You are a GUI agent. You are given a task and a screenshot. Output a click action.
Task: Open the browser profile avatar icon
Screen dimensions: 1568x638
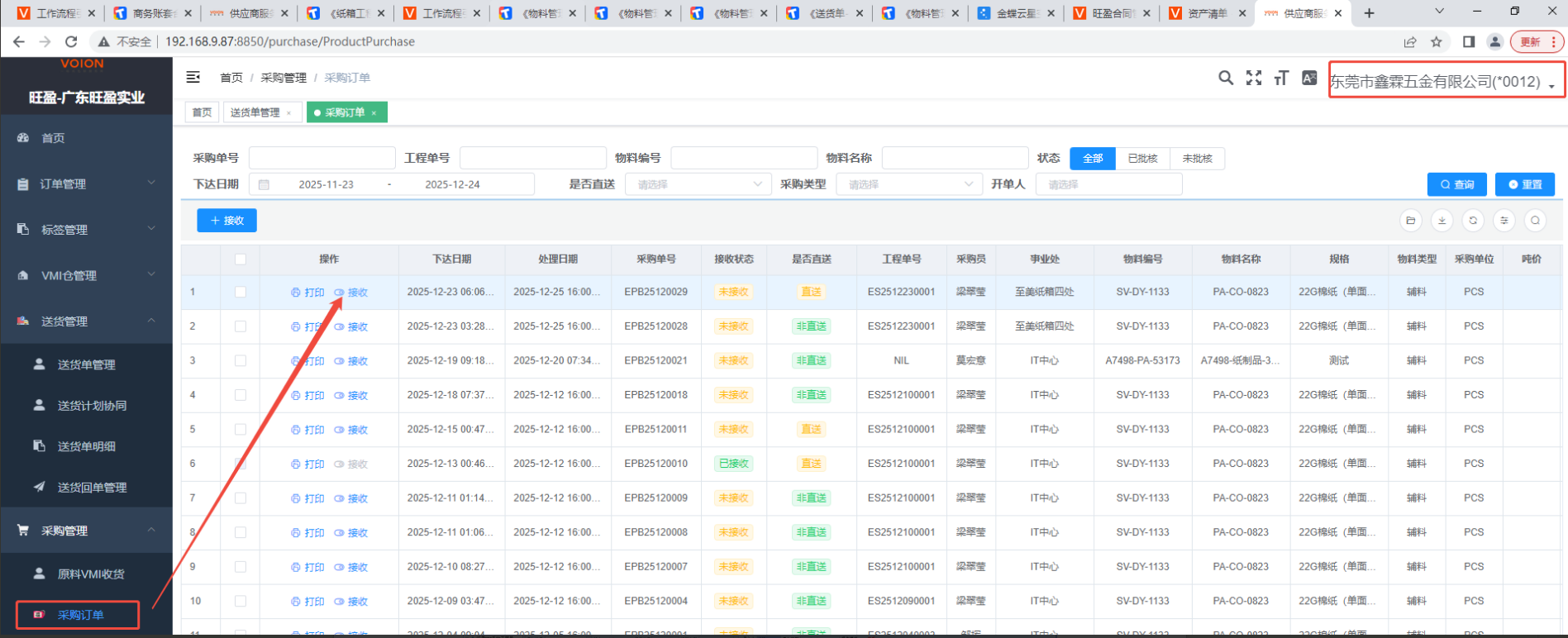(x=1494, y=41)
